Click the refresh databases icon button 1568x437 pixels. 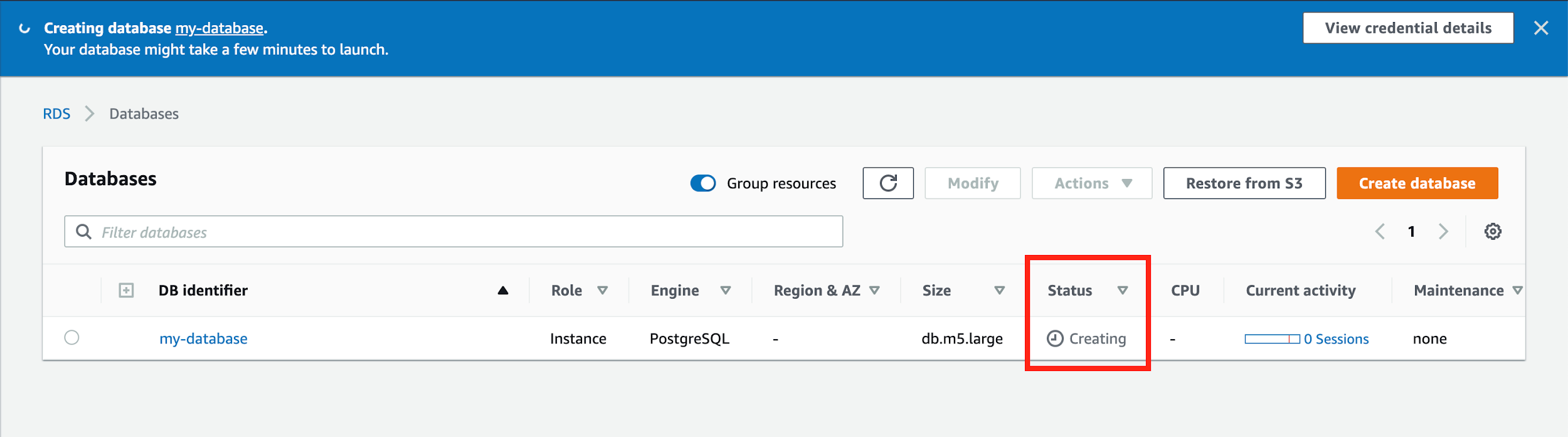[x=887, y=183]
